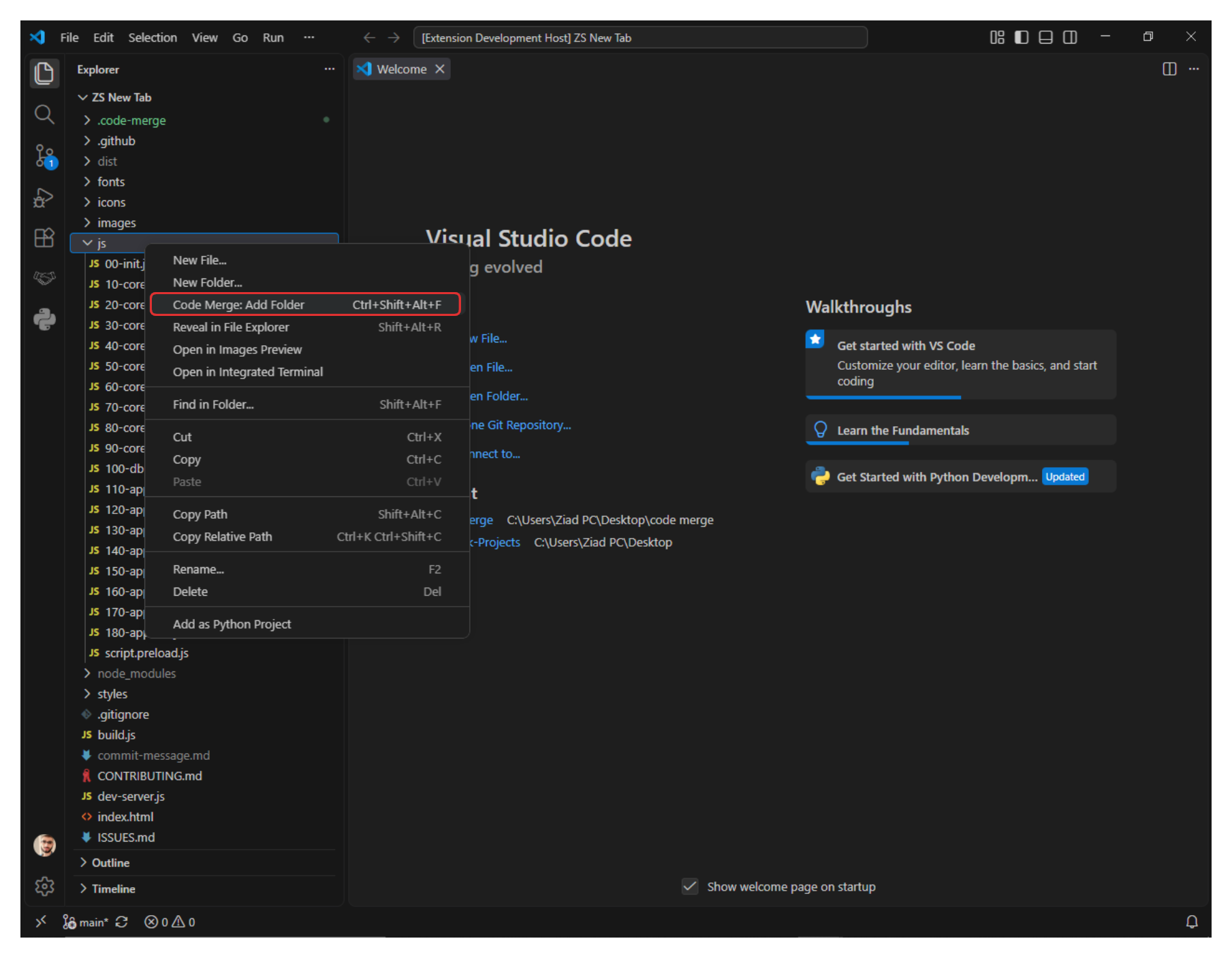The height and width of the screenshot is (958, 1232).
Task: Synchronize changes from status bar
Action: click(122, 922)
